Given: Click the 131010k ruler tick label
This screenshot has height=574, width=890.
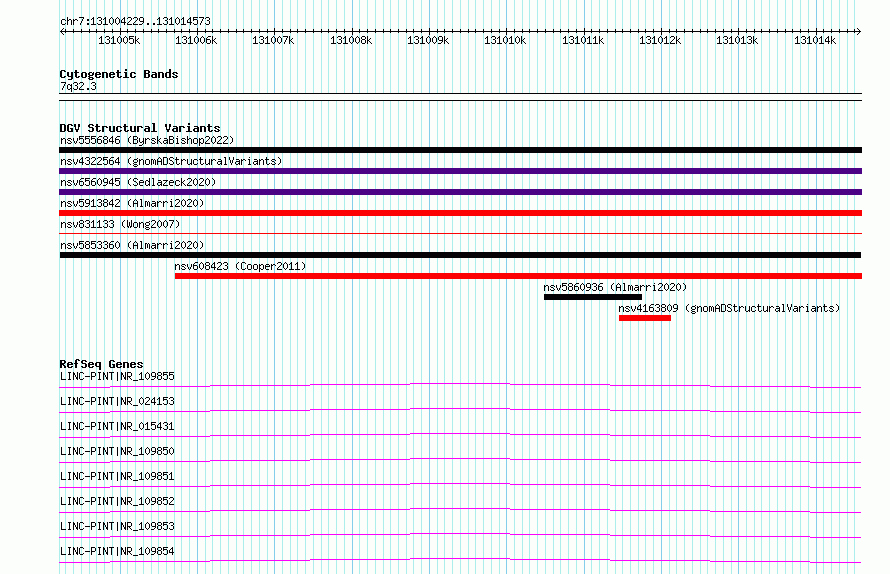Looking at the screenshot, I should coord(506,40).
